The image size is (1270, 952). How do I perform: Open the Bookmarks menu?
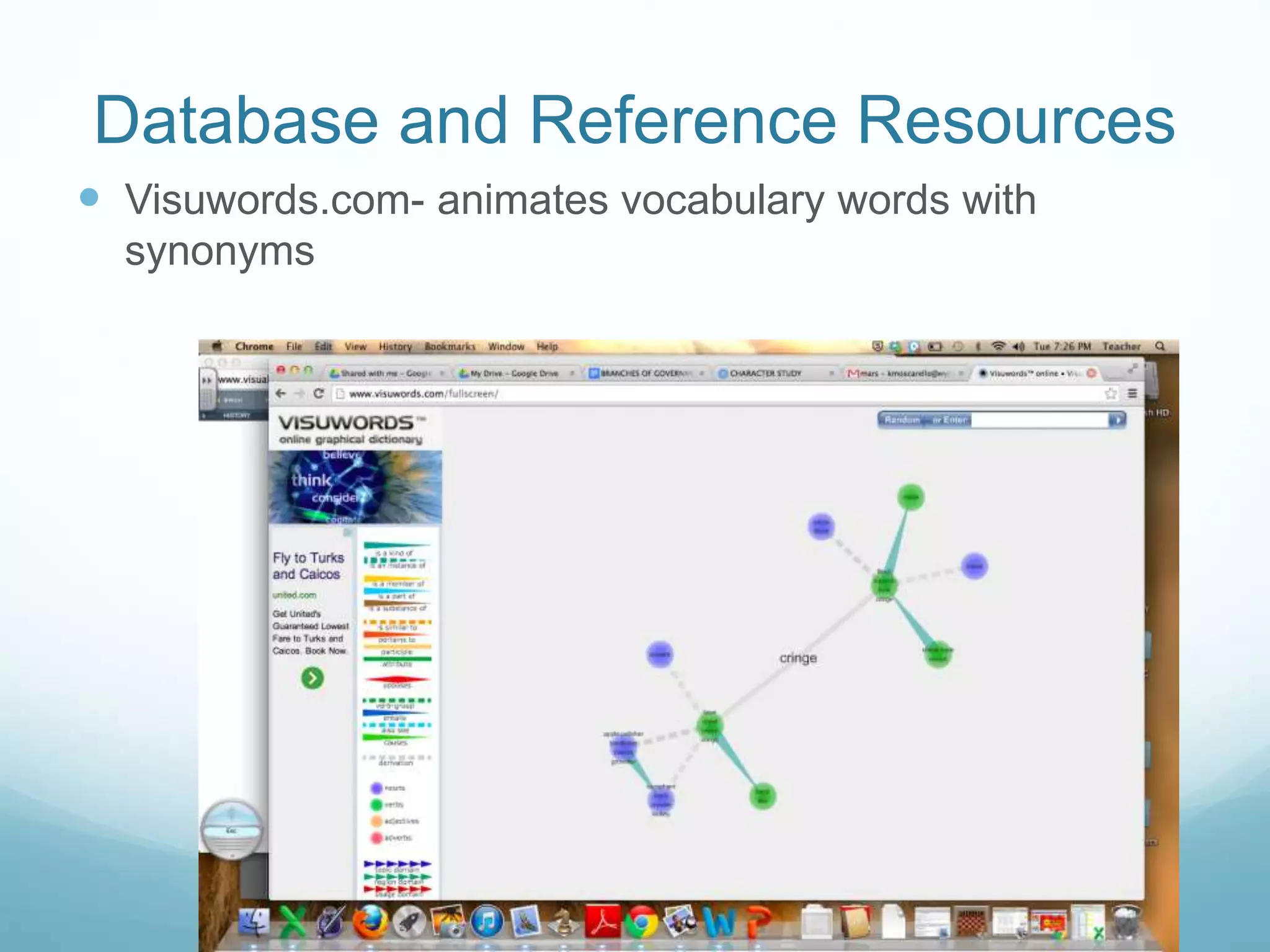(450, 346)
